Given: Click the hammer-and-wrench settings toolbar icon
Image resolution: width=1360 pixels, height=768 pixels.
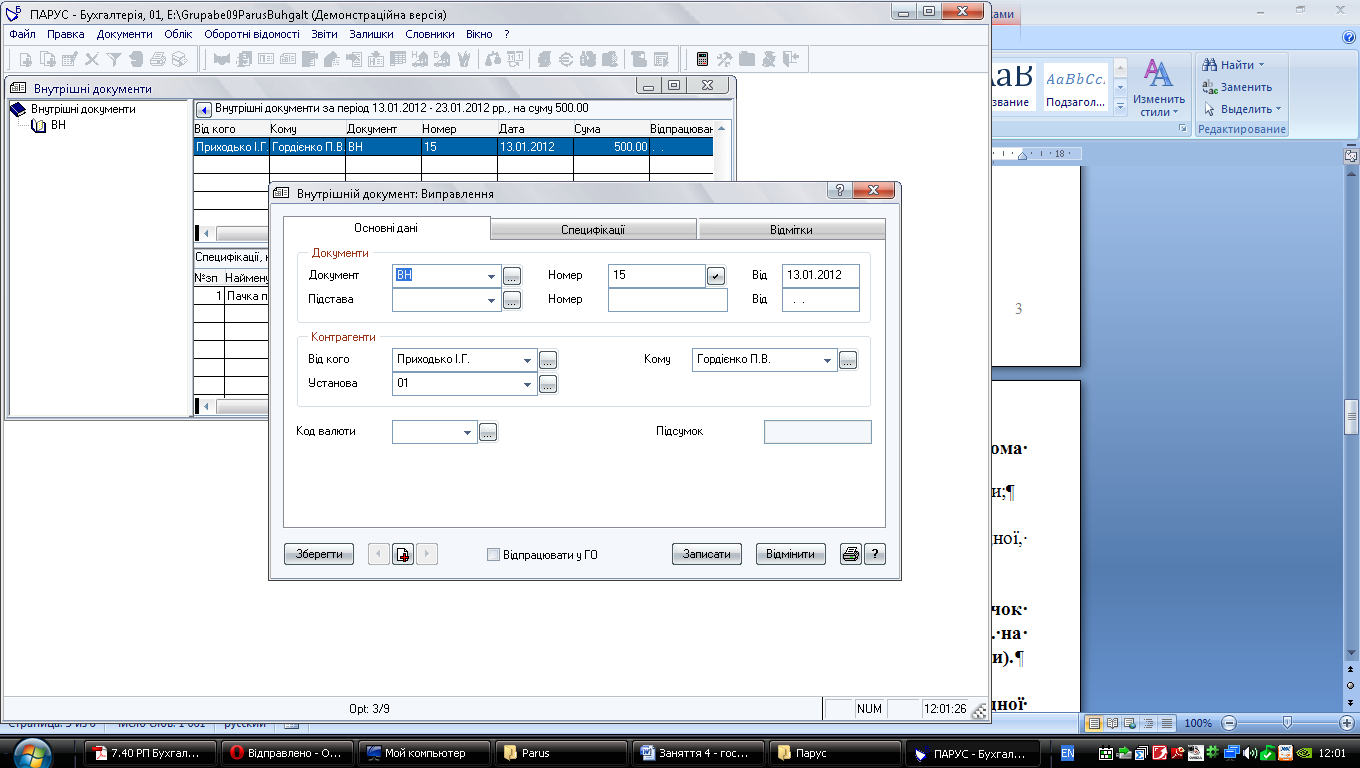Looking at the screenshot, I should coord(723,59).
